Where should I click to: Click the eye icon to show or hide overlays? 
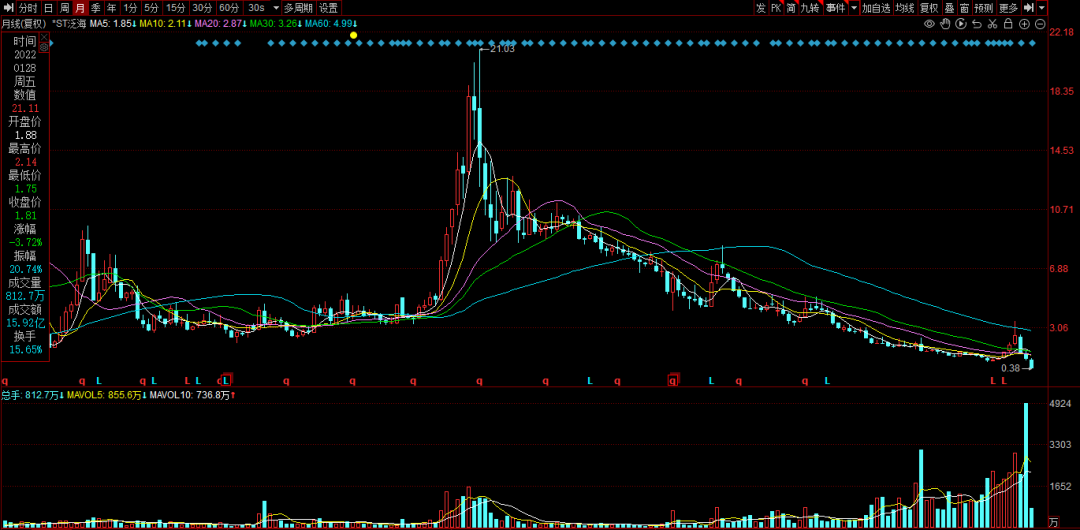tap(929, 24)
